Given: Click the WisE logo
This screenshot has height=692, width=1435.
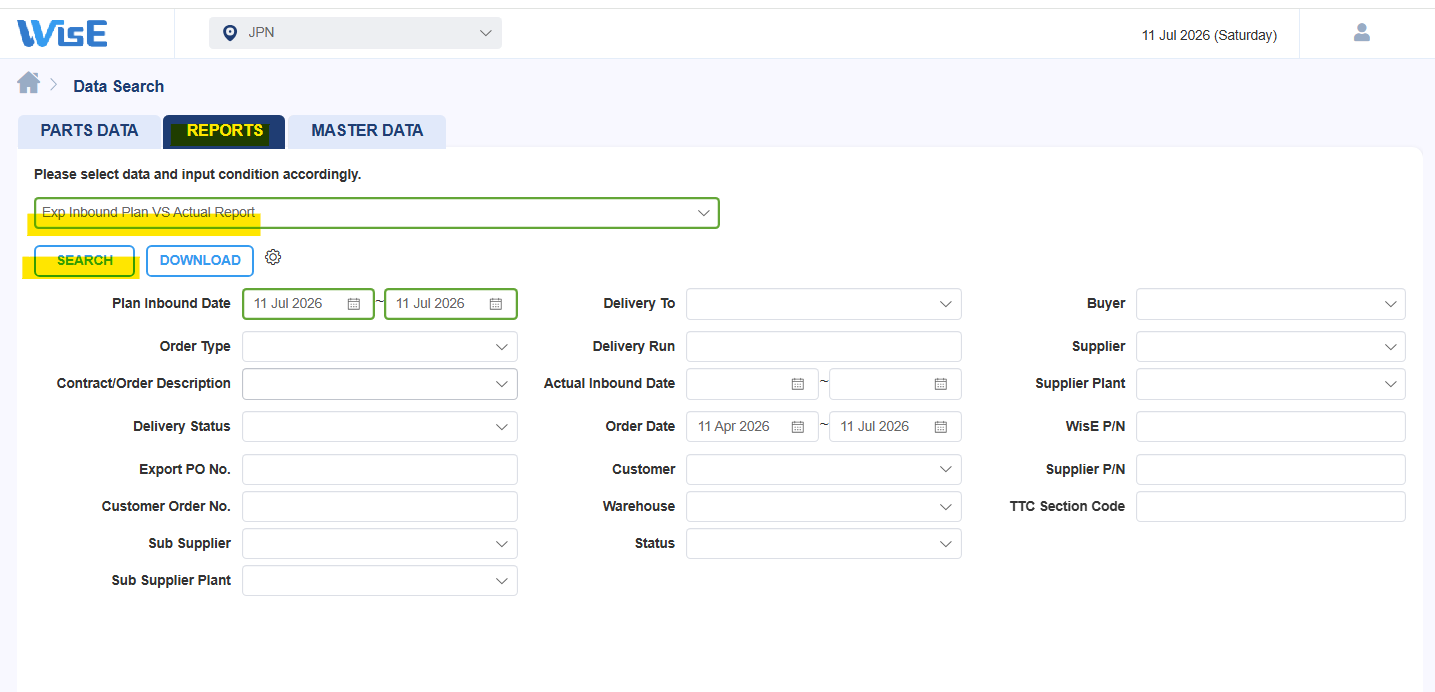Looking at the screenshot, I should pos(62,34).
